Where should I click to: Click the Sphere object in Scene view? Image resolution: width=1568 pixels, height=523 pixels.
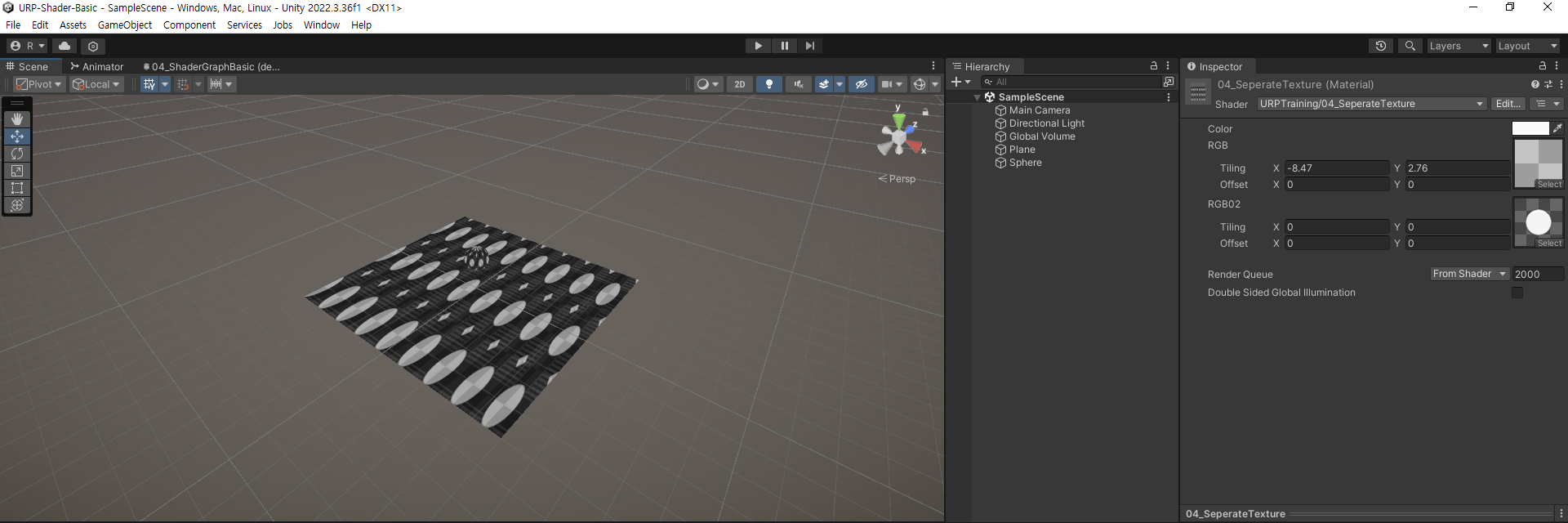pyautogui.click(x=476, y=257)
